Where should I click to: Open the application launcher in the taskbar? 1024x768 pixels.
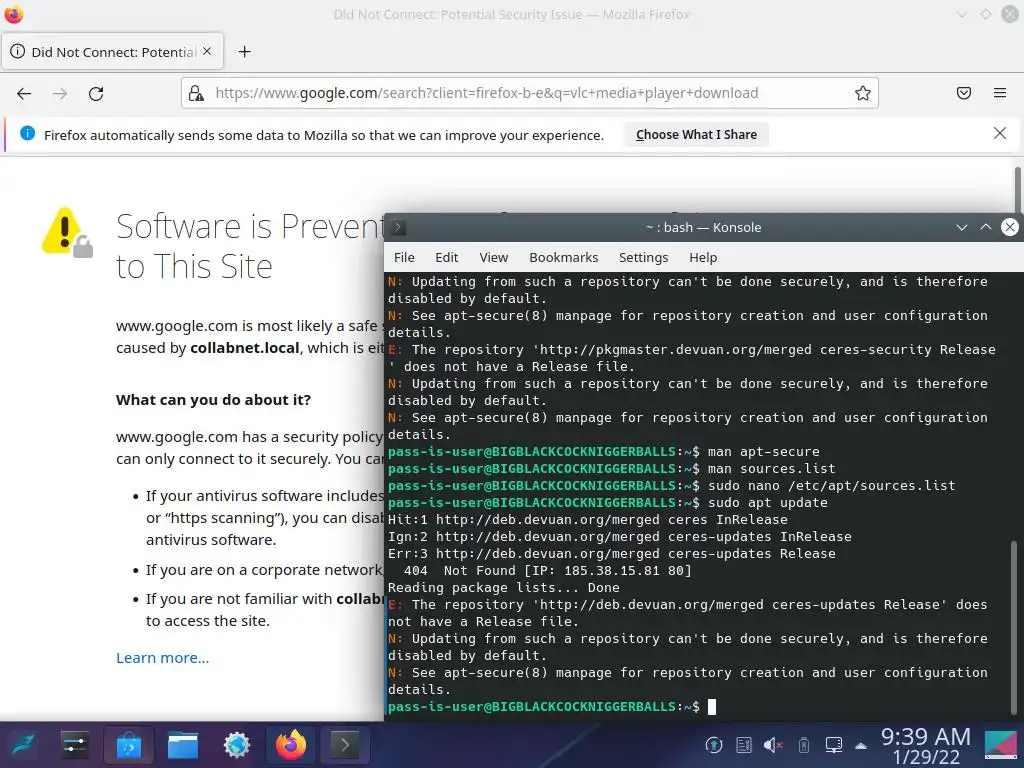tap(22, 745)
